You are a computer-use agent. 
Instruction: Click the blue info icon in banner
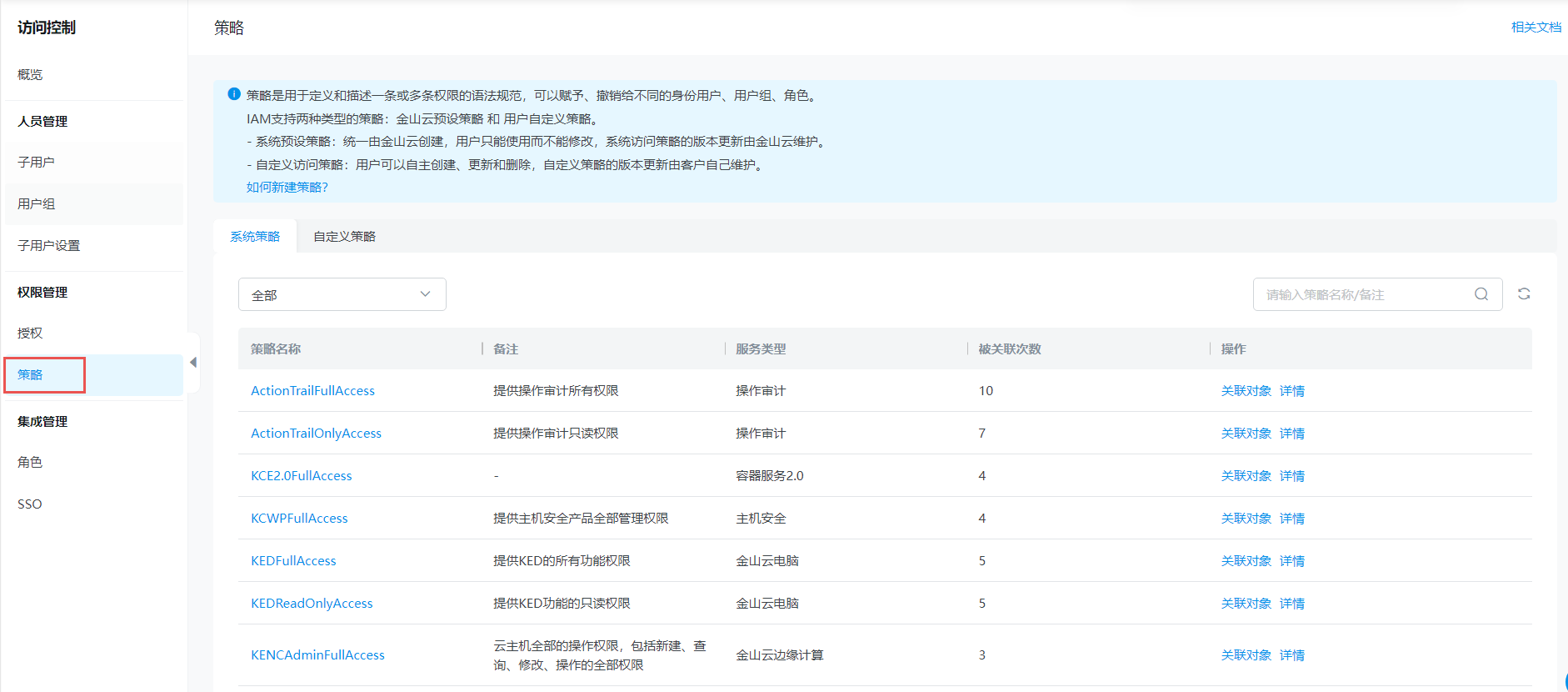point(234,95)
